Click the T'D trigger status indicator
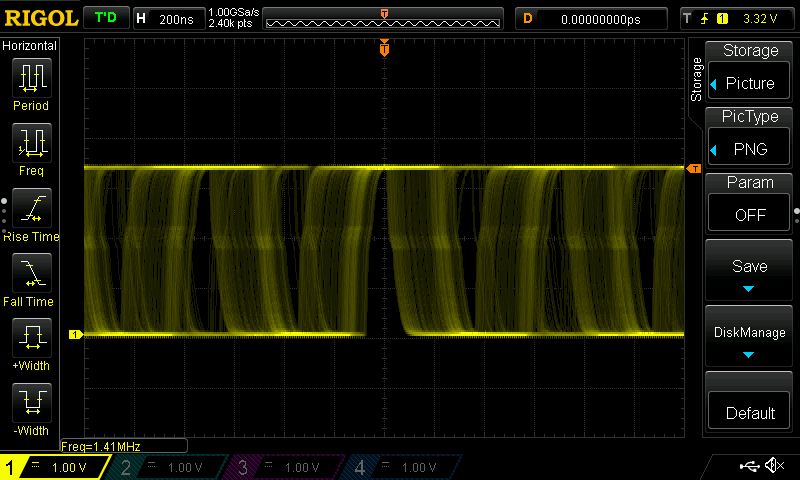Image resolution: width=800 pixels, height=480 pixels. coord(104,18)
